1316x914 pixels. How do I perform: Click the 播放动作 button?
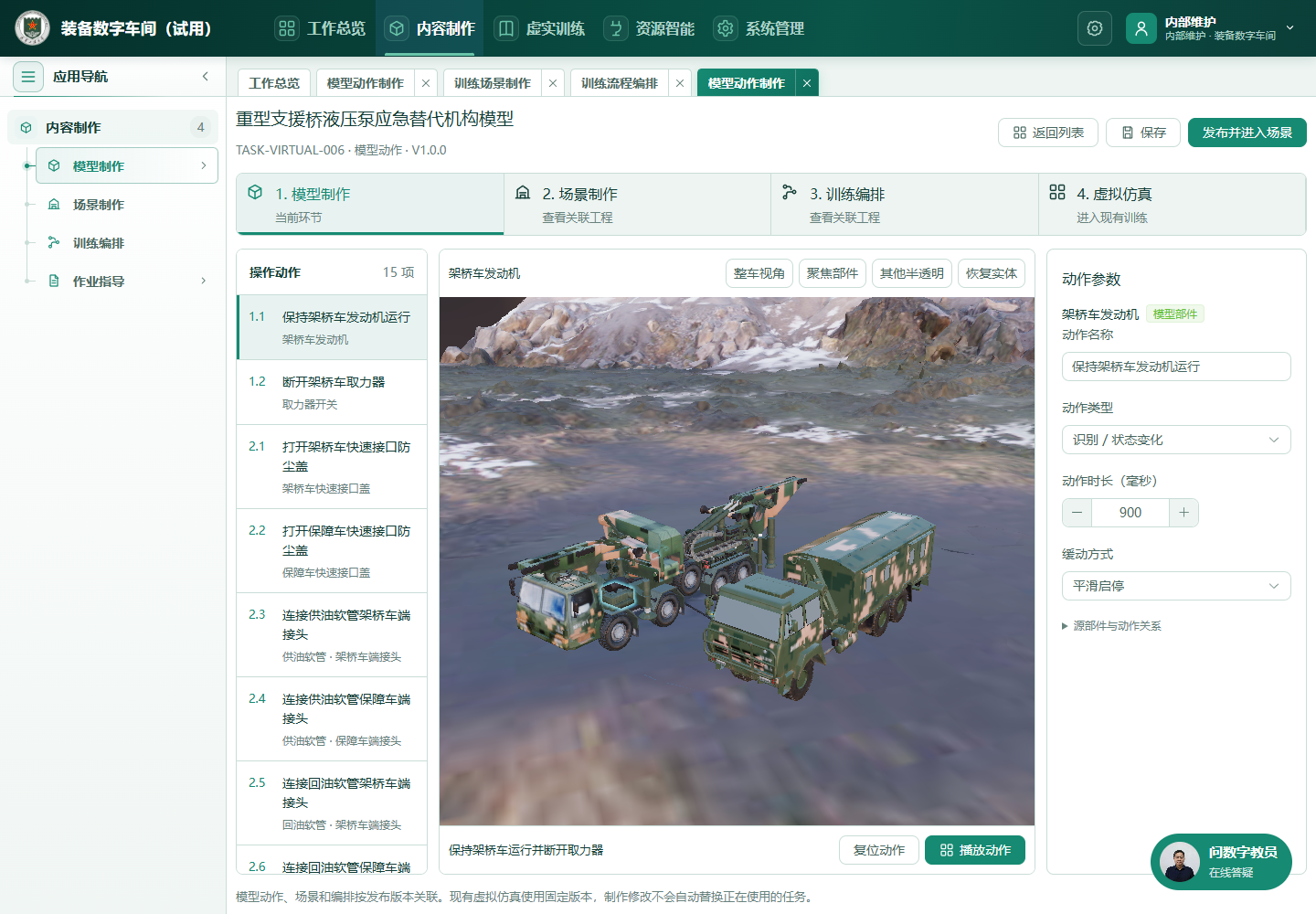[975, 850]
